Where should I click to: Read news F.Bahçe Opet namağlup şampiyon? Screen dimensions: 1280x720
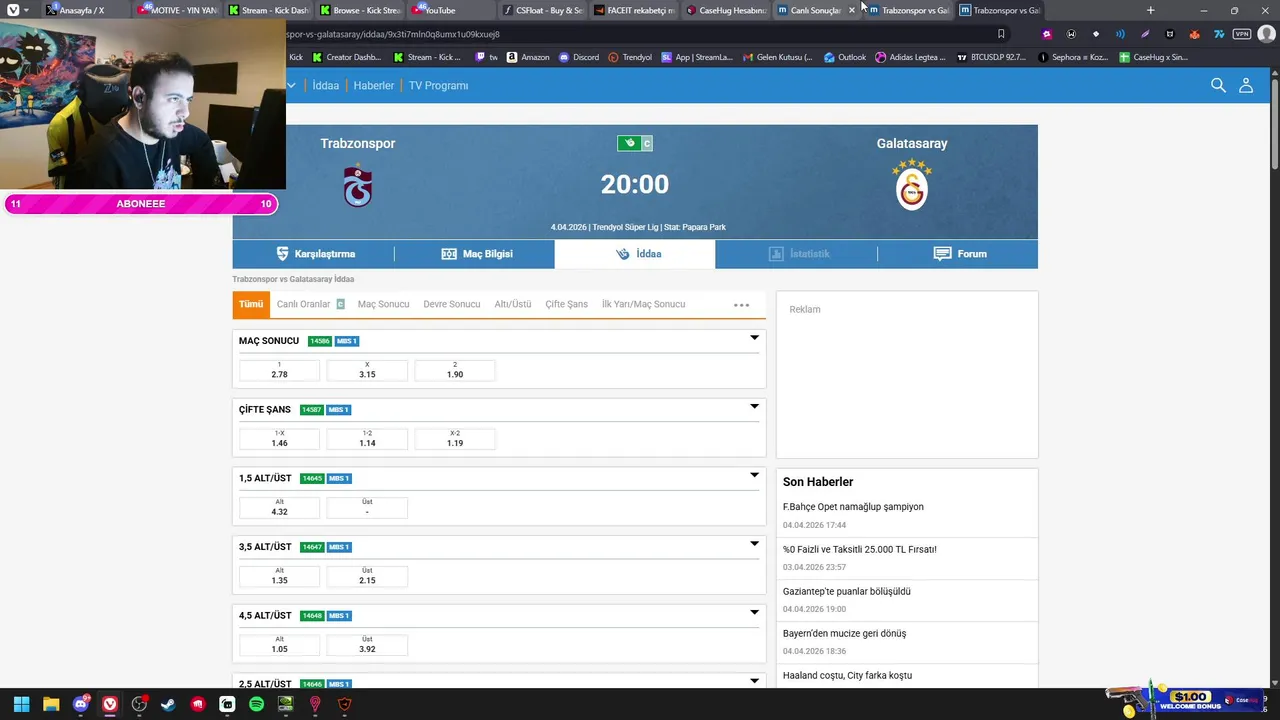point(853,507)
